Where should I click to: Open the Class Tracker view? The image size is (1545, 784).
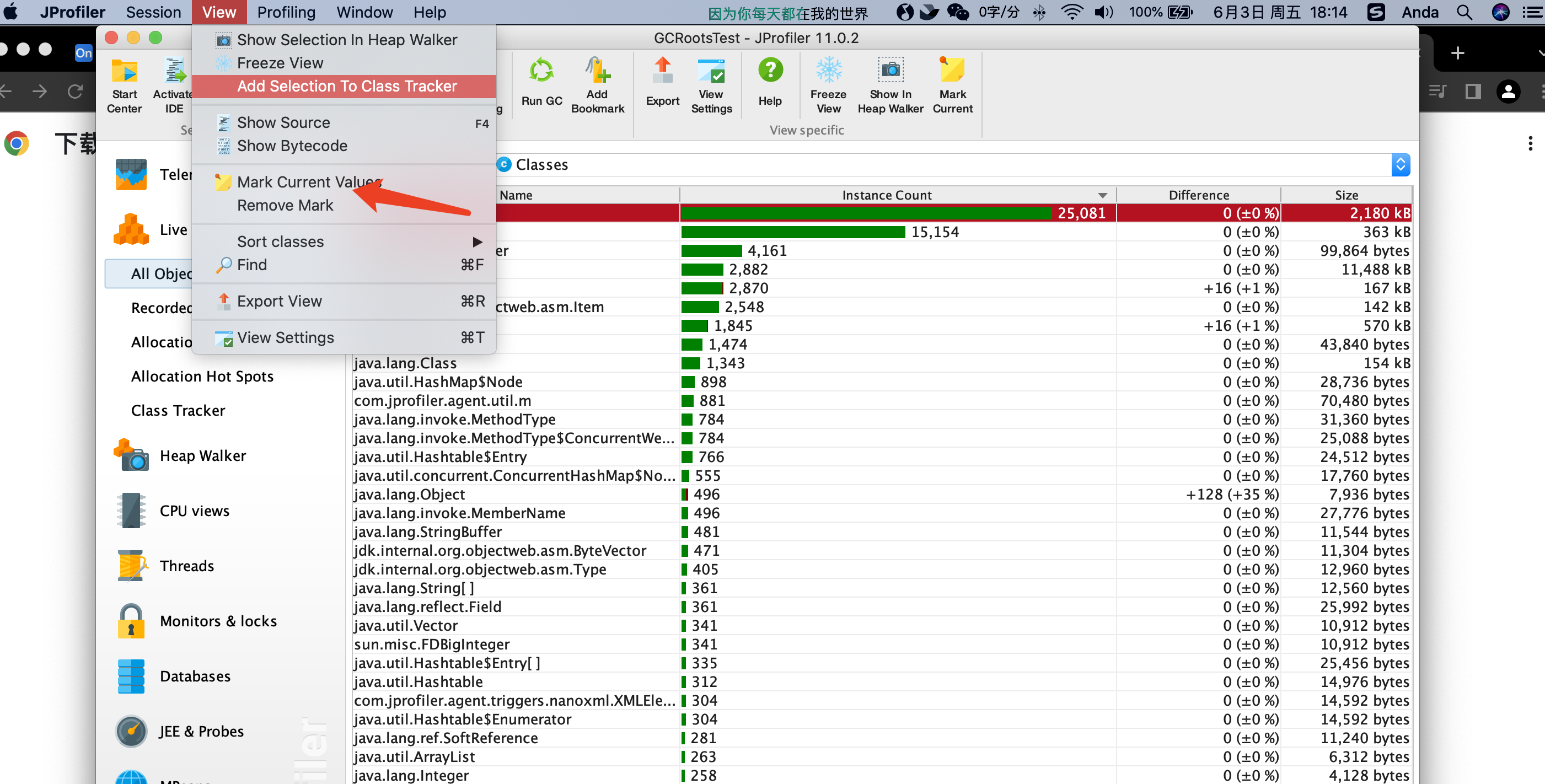pos(178,410)
